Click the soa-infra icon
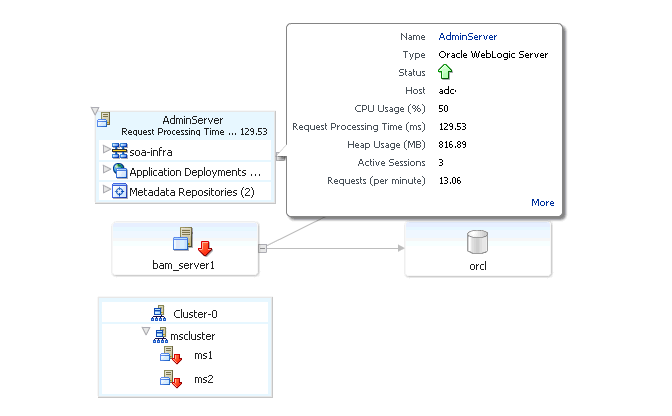672x416 pixels. (x=120, y=151)
